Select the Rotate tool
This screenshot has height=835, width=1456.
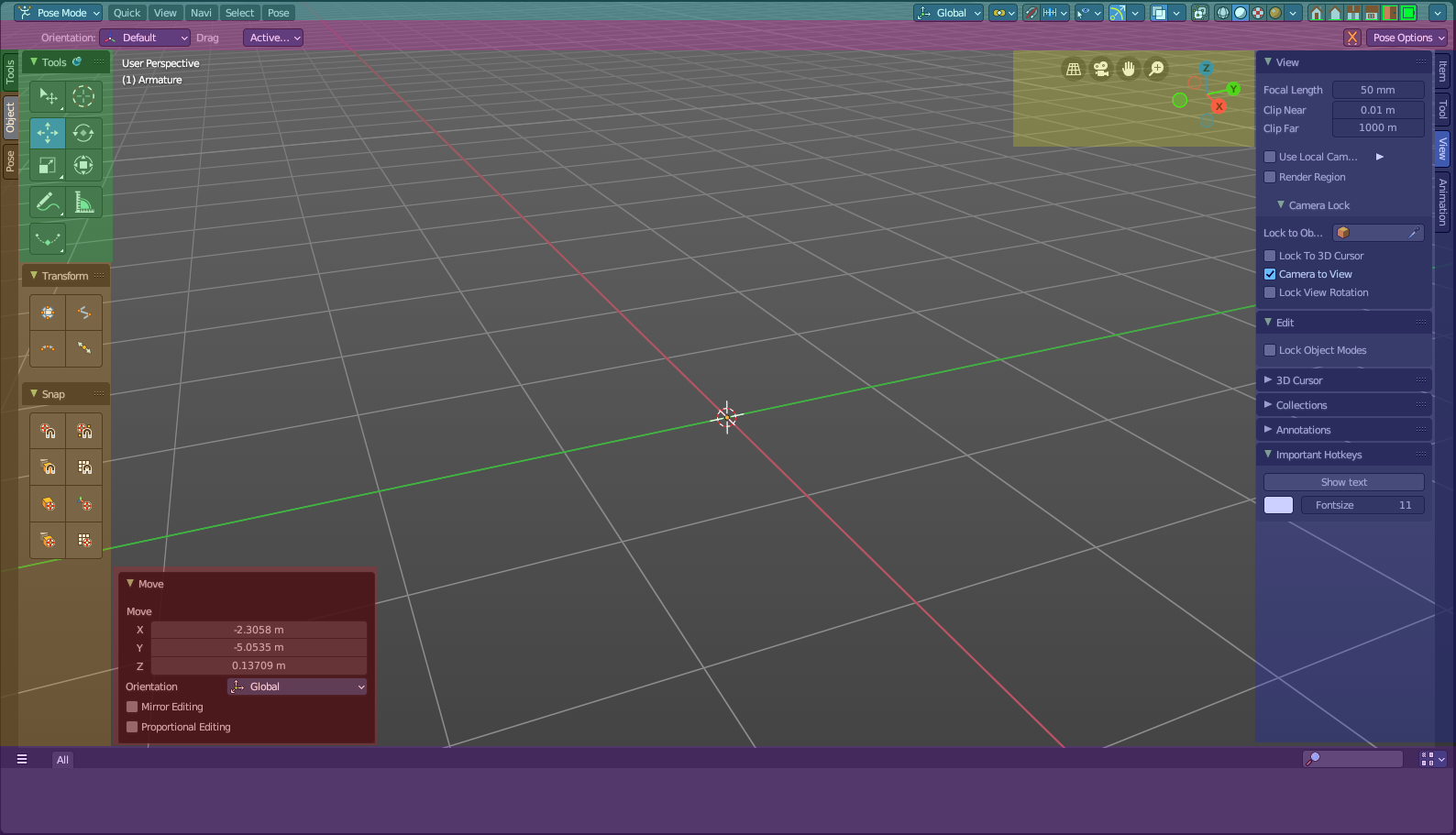click(x=83, y=133)
